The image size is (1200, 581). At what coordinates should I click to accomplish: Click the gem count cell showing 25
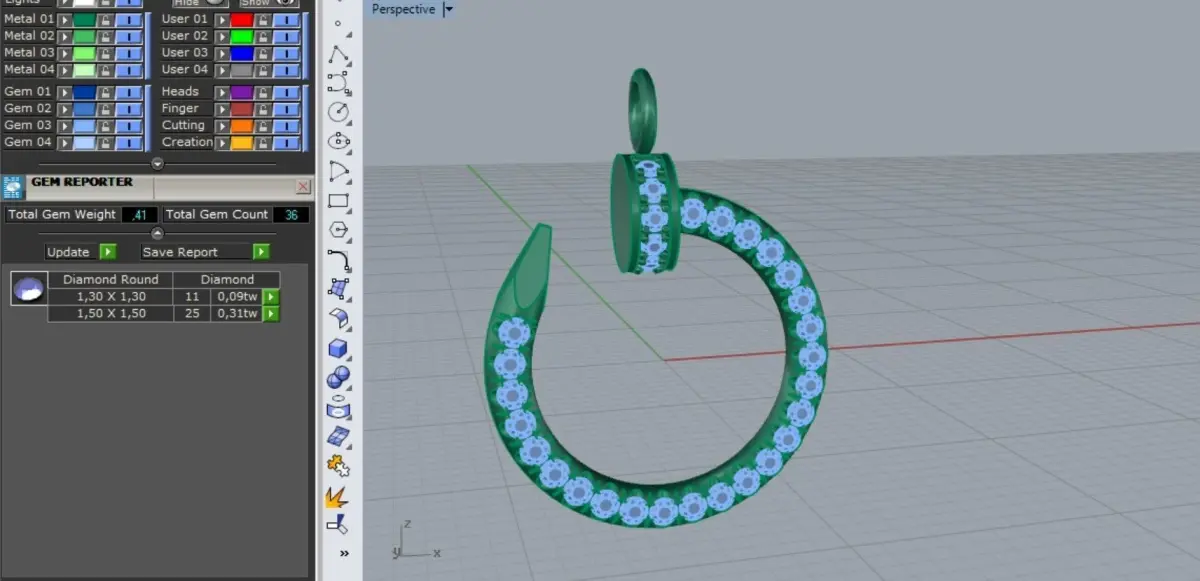coord(194,314)
